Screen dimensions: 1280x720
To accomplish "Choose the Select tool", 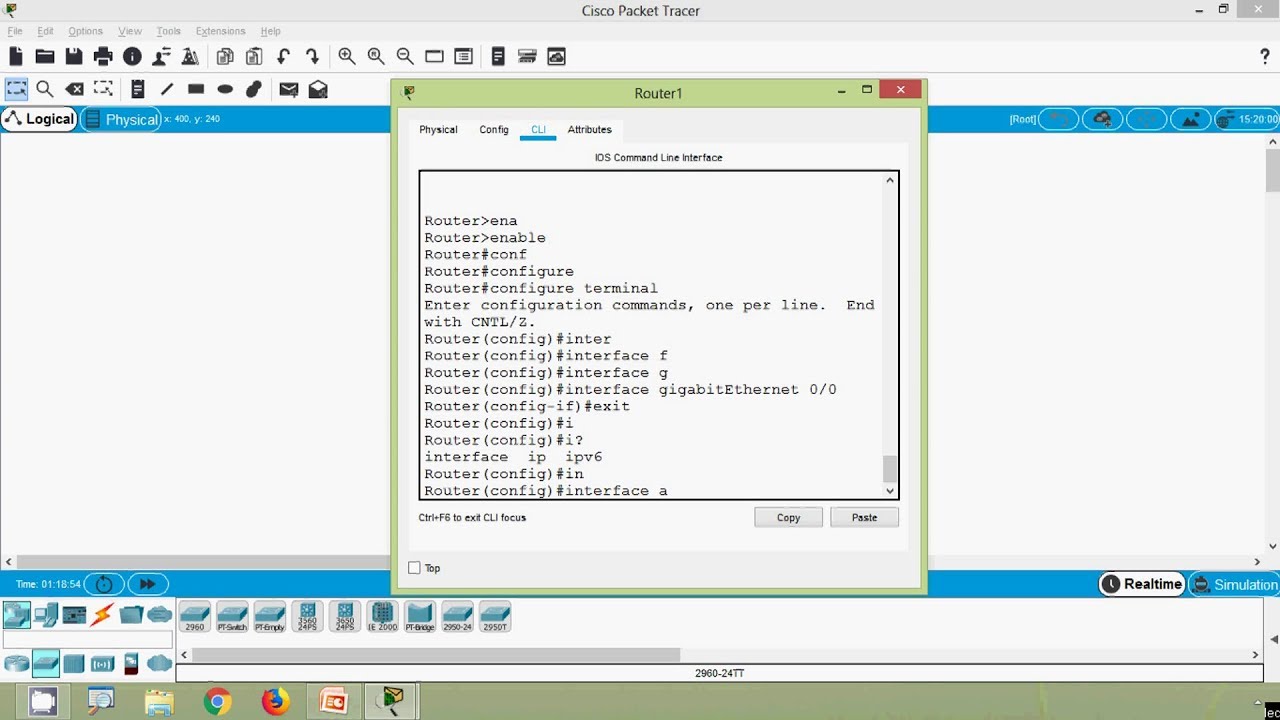I will 16,89.
